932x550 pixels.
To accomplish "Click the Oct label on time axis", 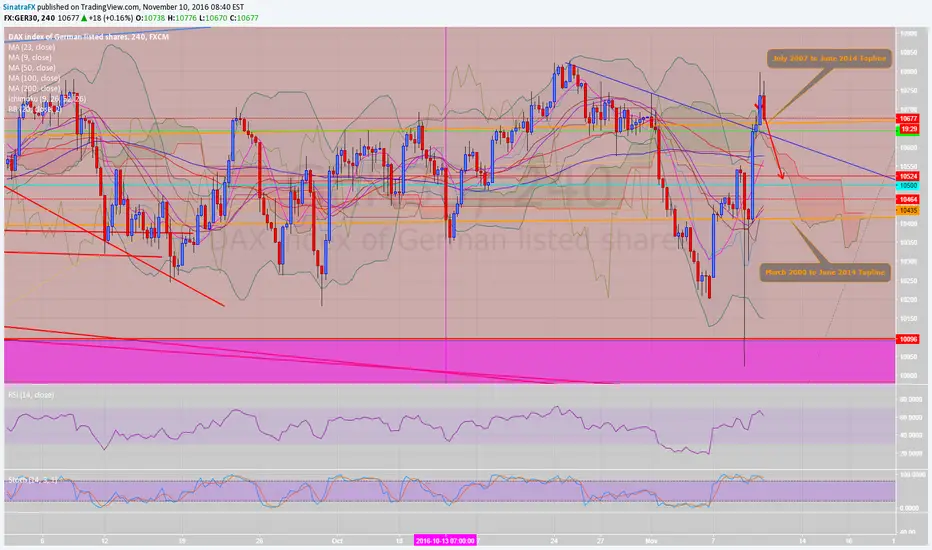I will coord(337,541).
